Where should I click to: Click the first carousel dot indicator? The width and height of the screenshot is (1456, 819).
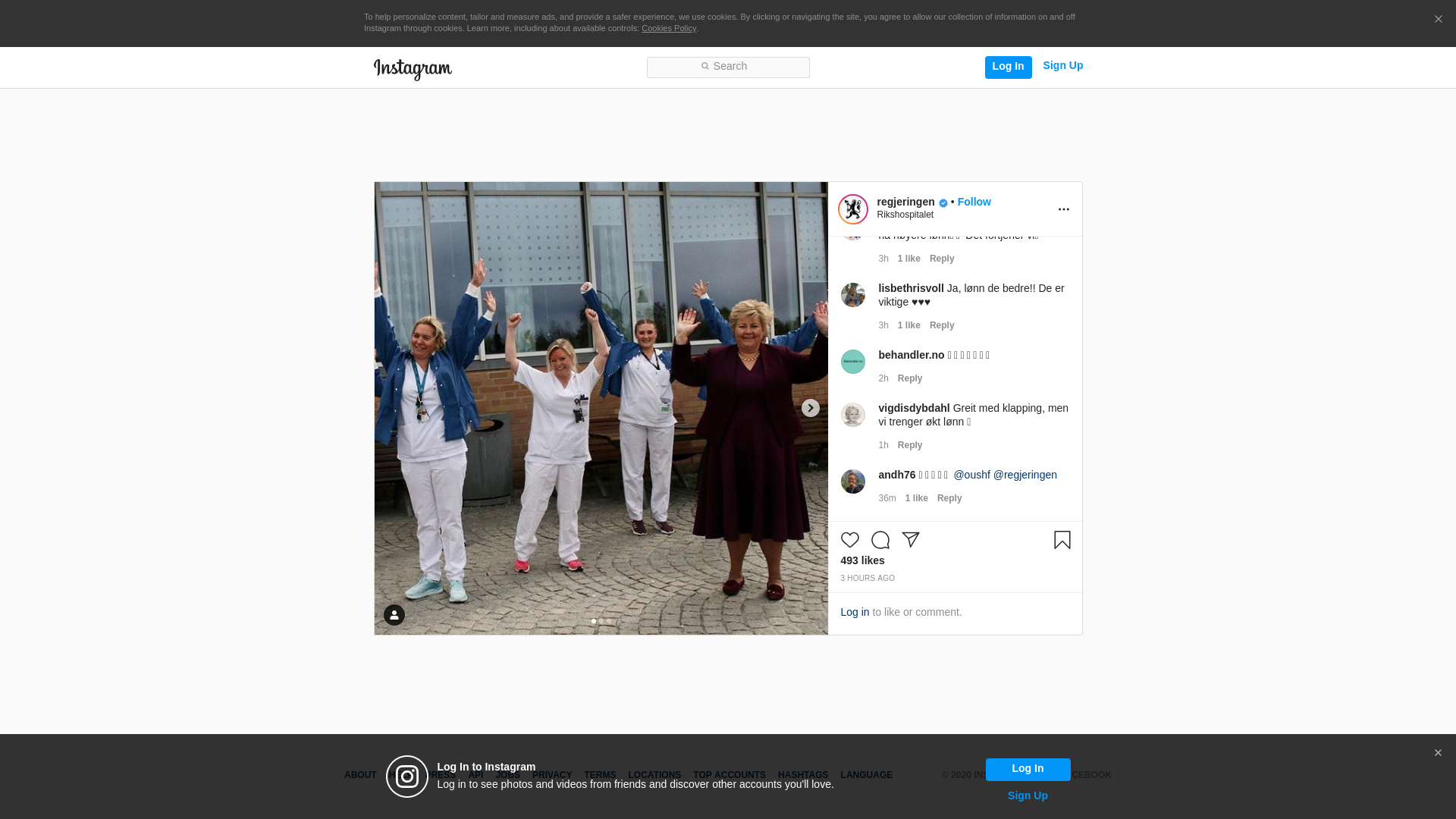pyautogui.click(x=594, y=621)
